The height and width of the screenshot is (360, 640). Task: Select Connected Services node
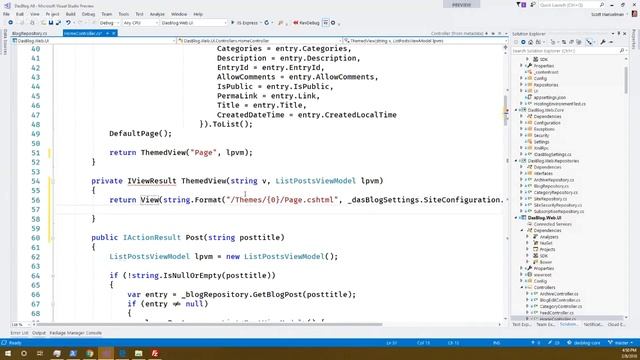pyautogui.click(x=553, y=224)
